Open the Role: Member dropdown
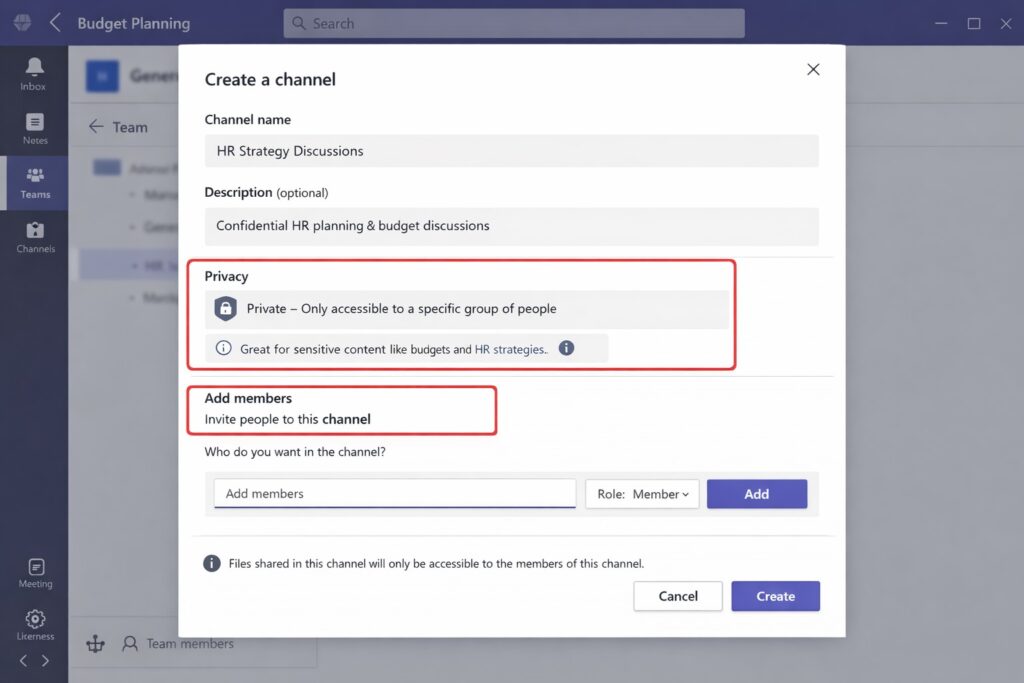This screenshot has width=1024, height=683. click(641, 493)
